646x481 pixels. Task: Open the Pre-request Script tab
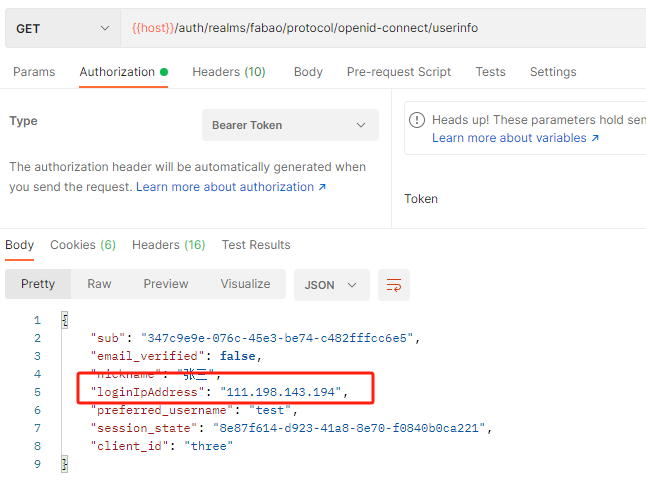399,72
